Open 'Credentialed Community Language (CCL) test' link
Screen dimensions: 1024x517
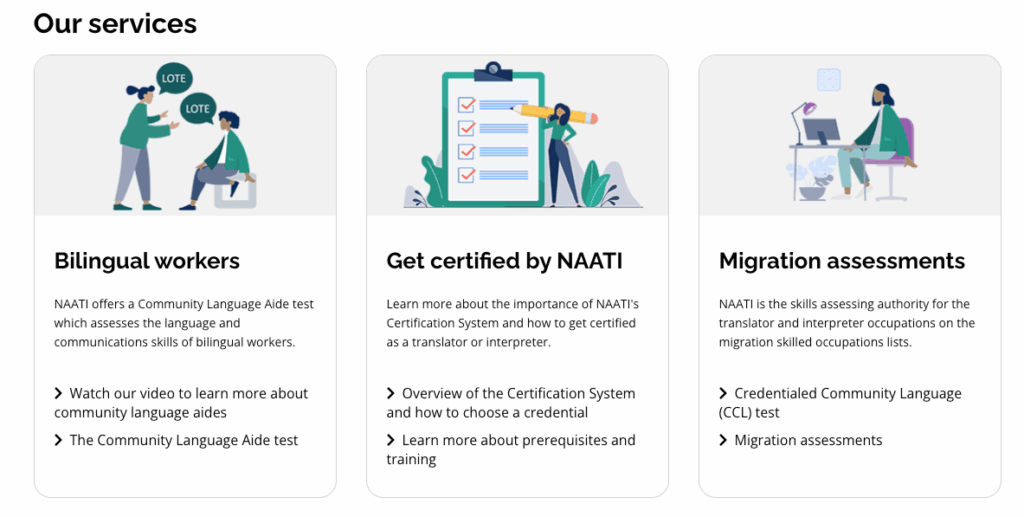(x=840, y=403)
